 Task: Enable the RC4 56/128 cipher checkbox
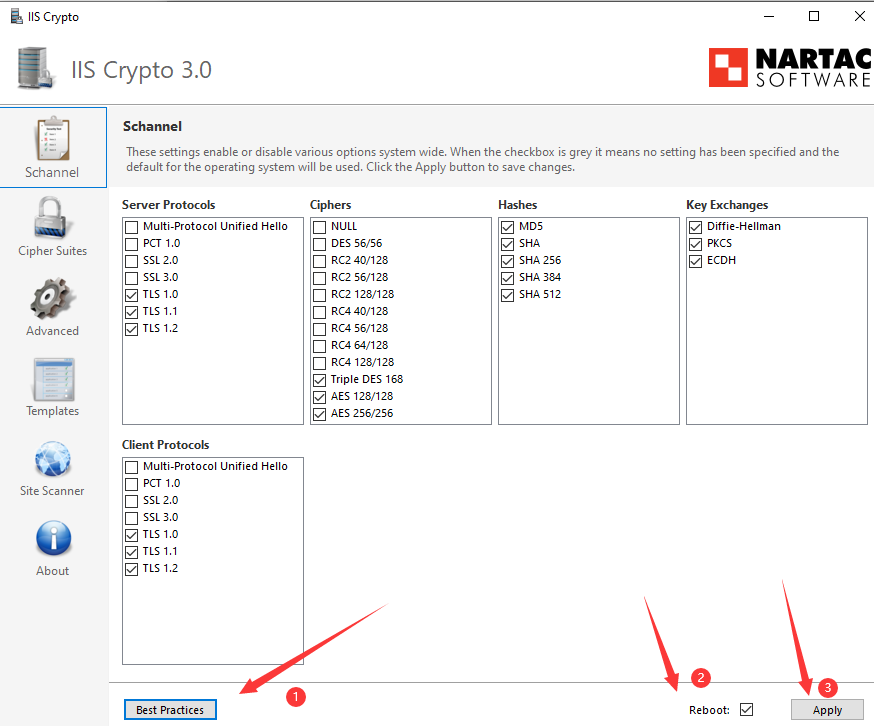point(319,329)
